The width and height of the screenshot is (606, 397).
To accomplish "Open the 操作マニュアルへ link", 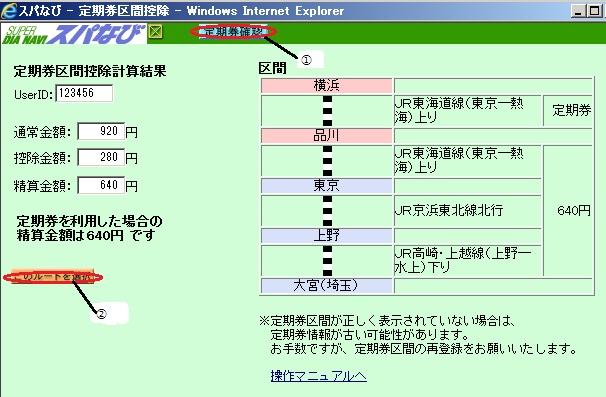I will click(x=318, y=376).
